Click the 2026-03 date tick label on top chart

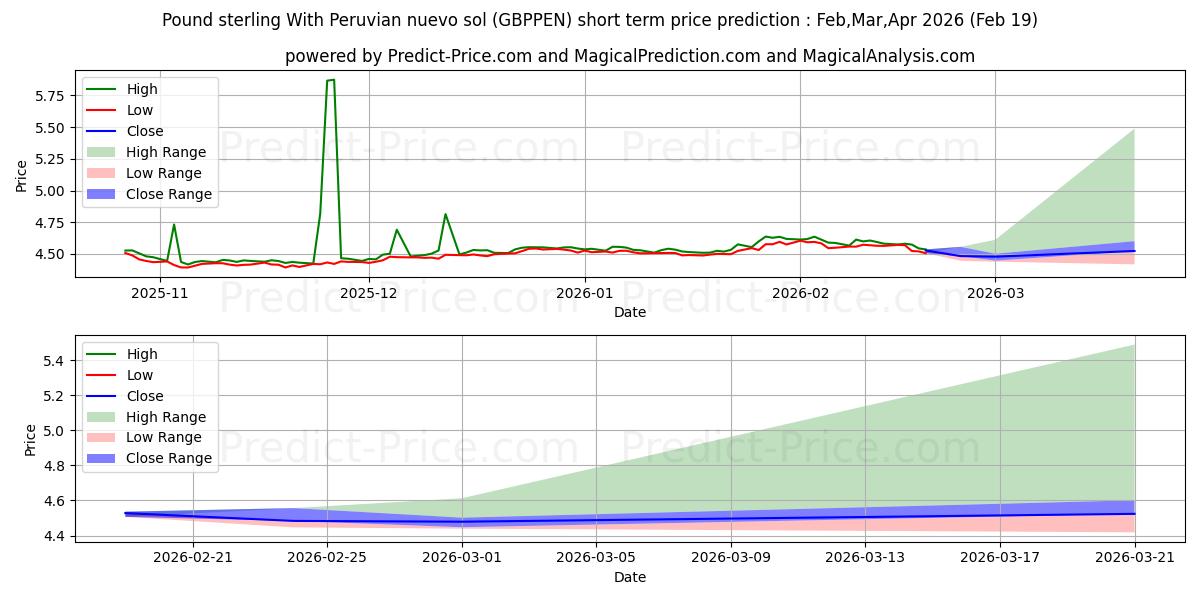[995, 292]
